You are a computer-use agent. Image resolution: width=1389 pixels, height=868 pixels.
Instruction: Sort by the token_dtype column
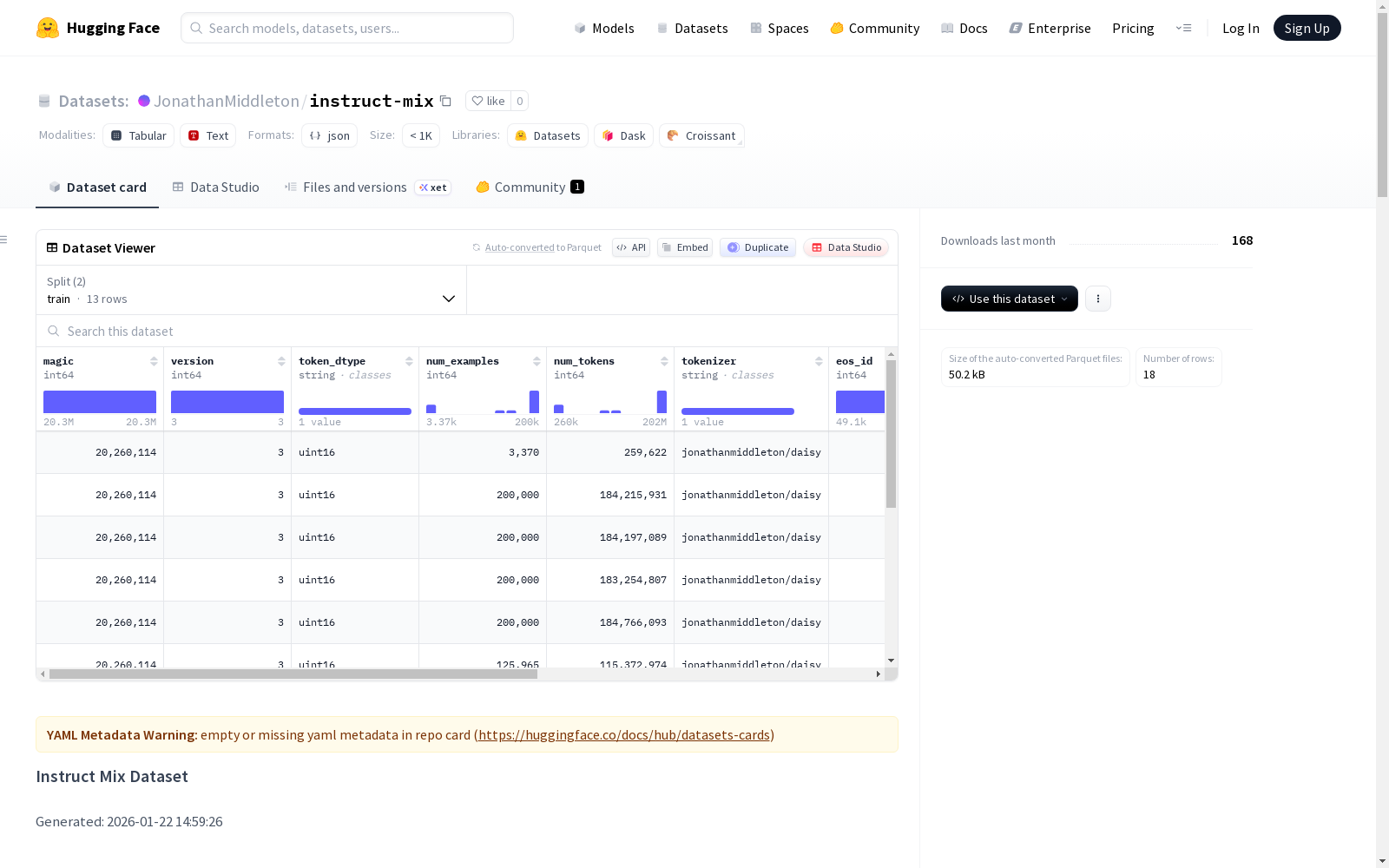click(409, 361)
